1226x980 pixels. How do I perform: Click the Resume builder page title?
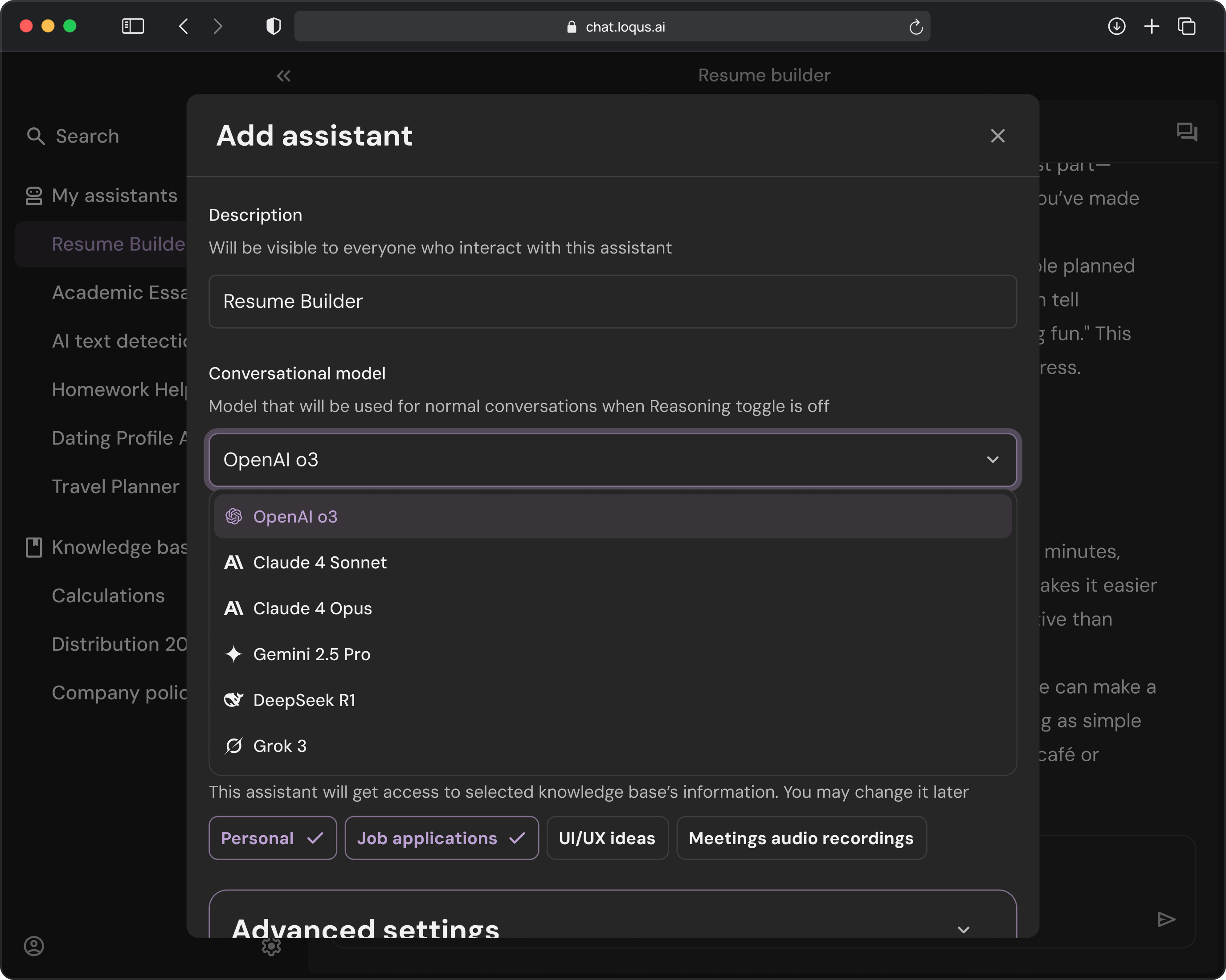click(764, 75)
